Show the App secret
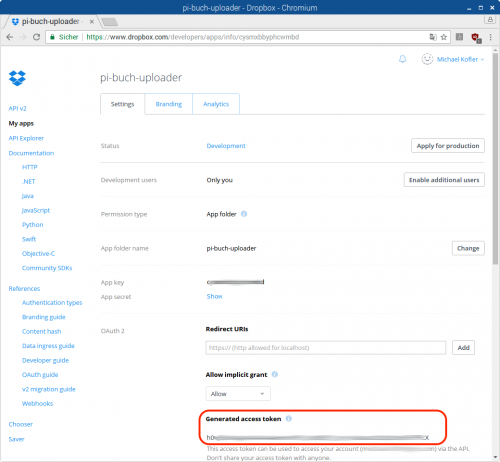The height and width of the screenshot is (462, 500). click(214, 296)
